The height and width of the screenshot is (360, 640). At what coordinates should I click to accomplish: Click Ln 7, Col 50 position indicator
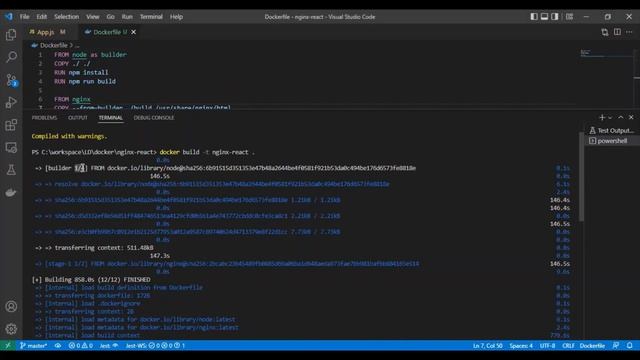point(487,345)
